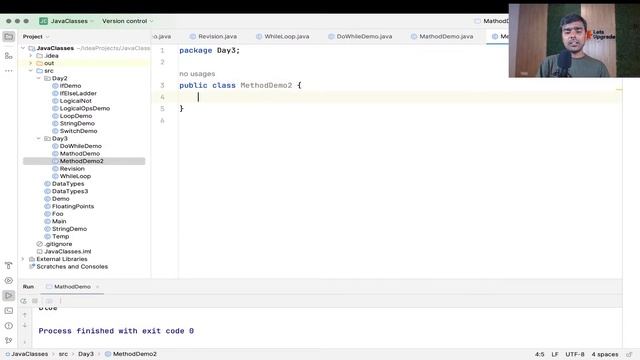Open the Version control dropdown
The image size is (640, 360).
click(x=127, y=21)
